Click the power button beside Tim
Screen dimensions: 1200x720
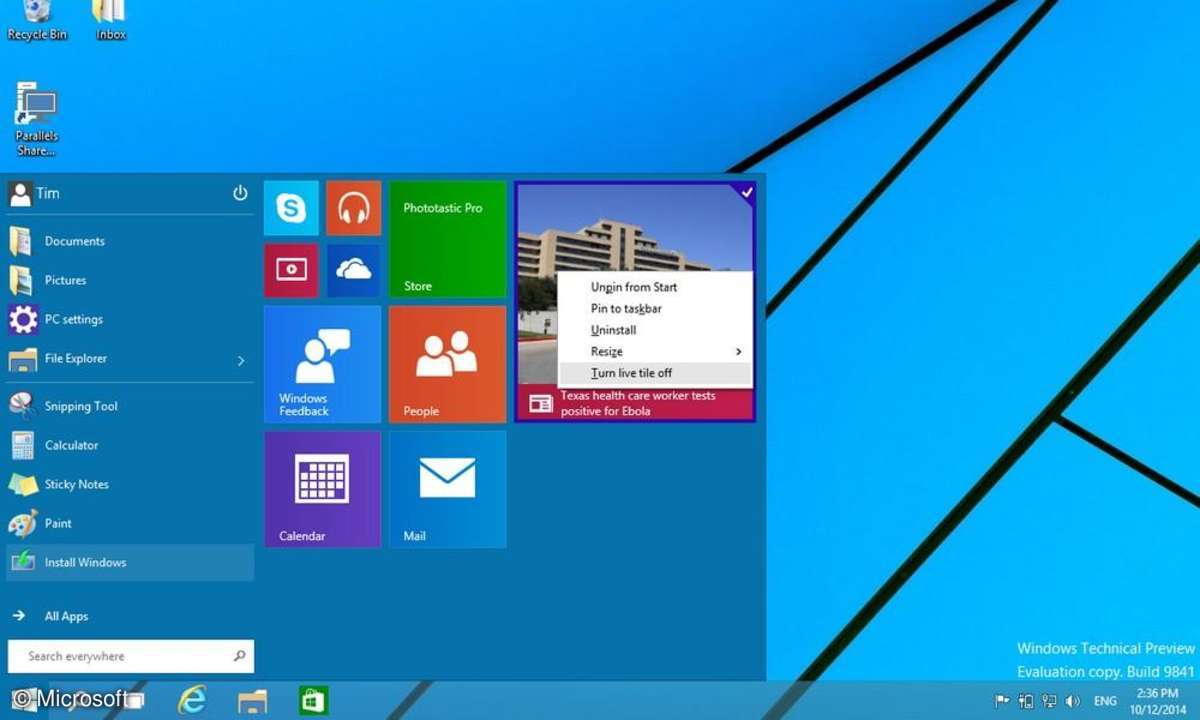[x=240, y=193]
